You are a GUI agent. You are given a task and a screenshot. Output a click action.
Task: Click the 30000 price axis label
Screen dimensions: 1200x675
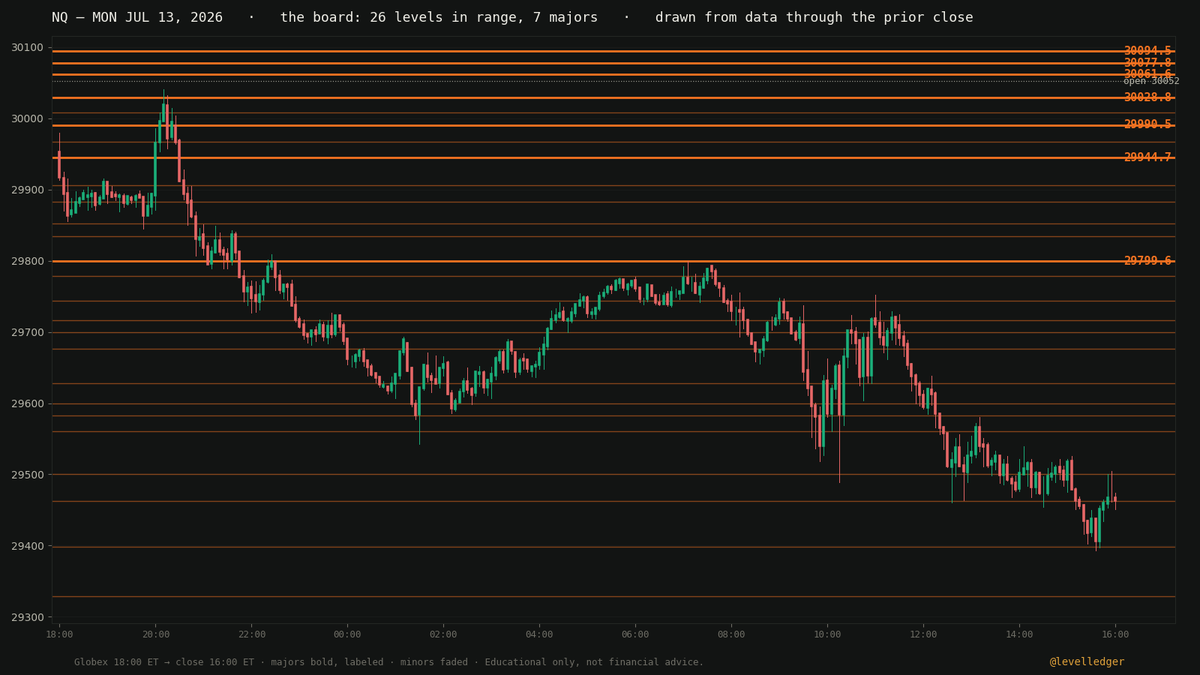tap(27, 119)
